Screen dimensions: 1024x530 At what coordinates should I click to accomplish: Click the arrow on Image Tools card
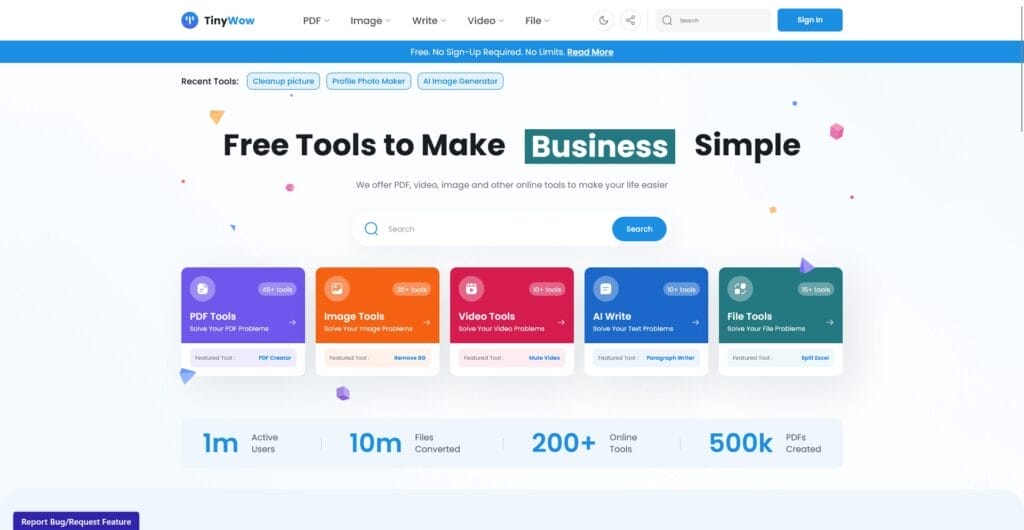[426, 322]
